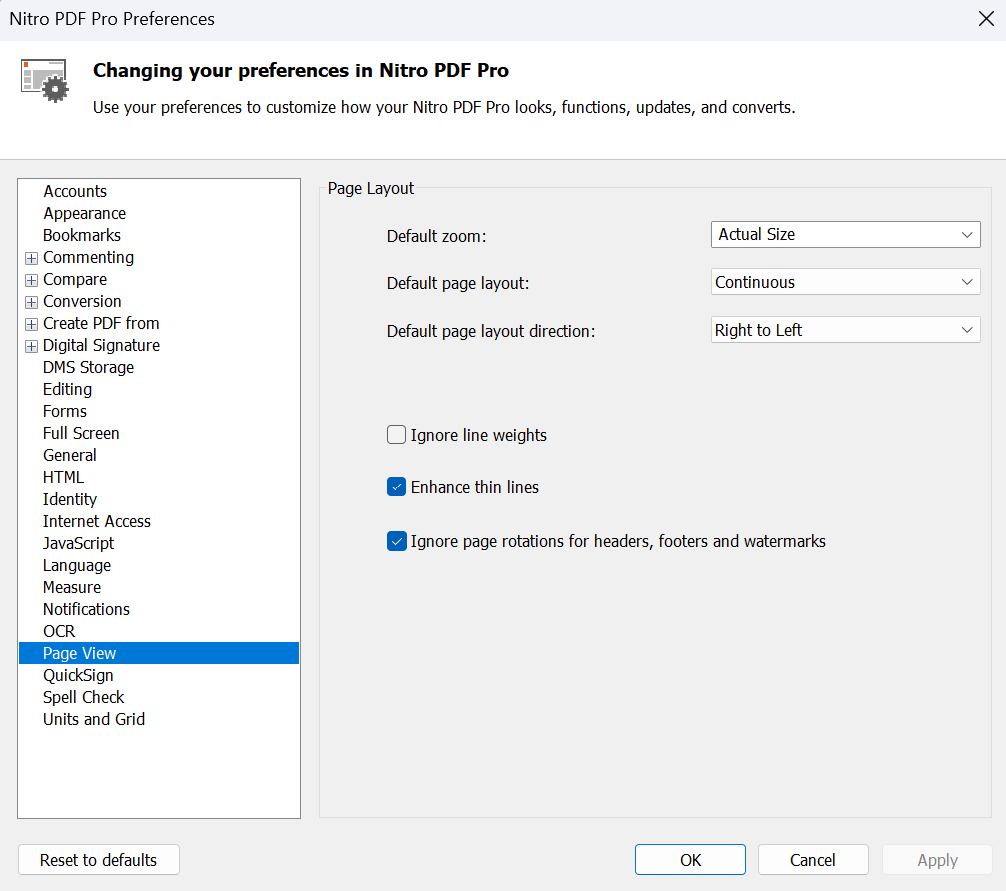Select Accounts in the preferences list
Screen dimensions: 1006x891
pyautogui.click(x=75, y=191)
